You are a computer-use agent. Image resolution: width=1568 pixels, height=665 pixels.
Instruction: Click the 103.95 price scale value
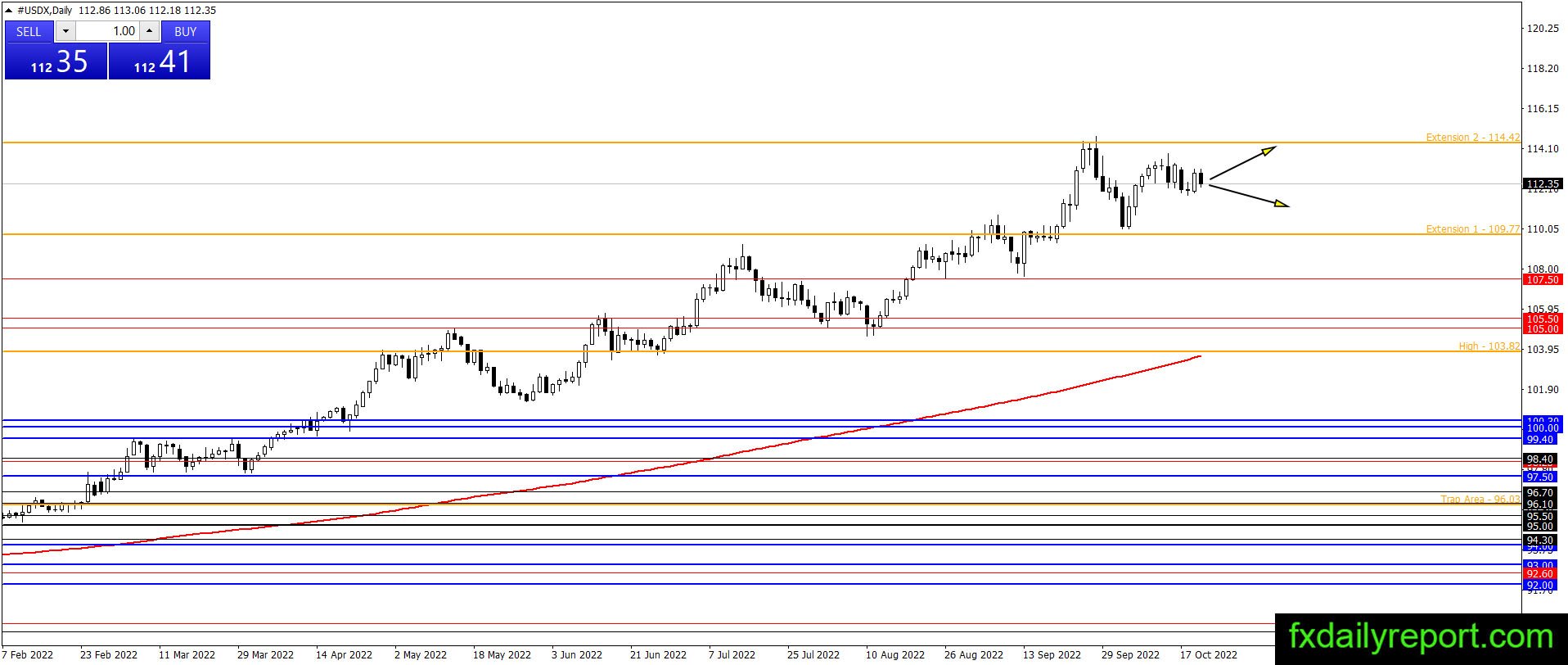[1543, 350]
